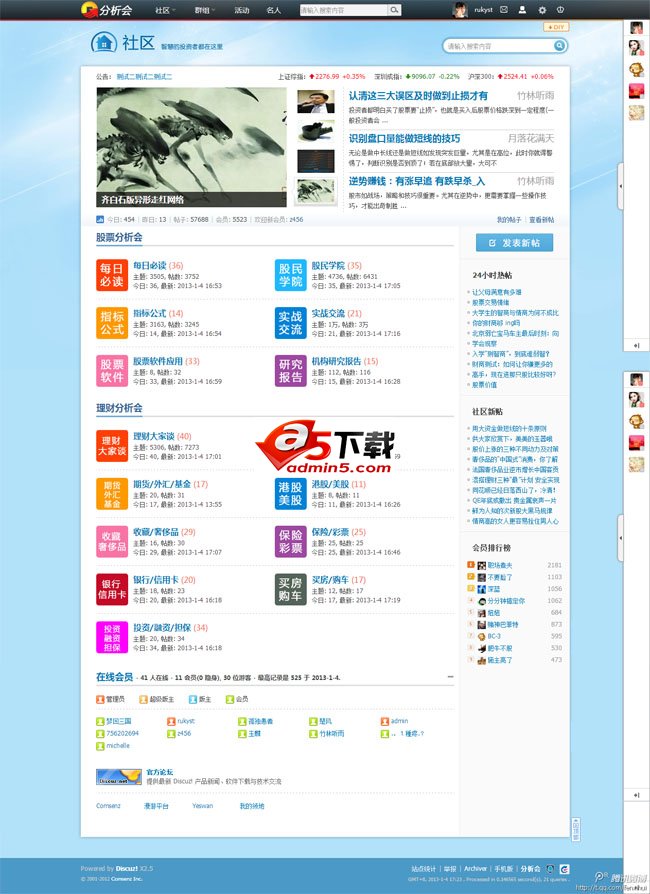Open the 银行信用卡 forum icon
This screenshot has width=650, height=894.
pos(112,590)
